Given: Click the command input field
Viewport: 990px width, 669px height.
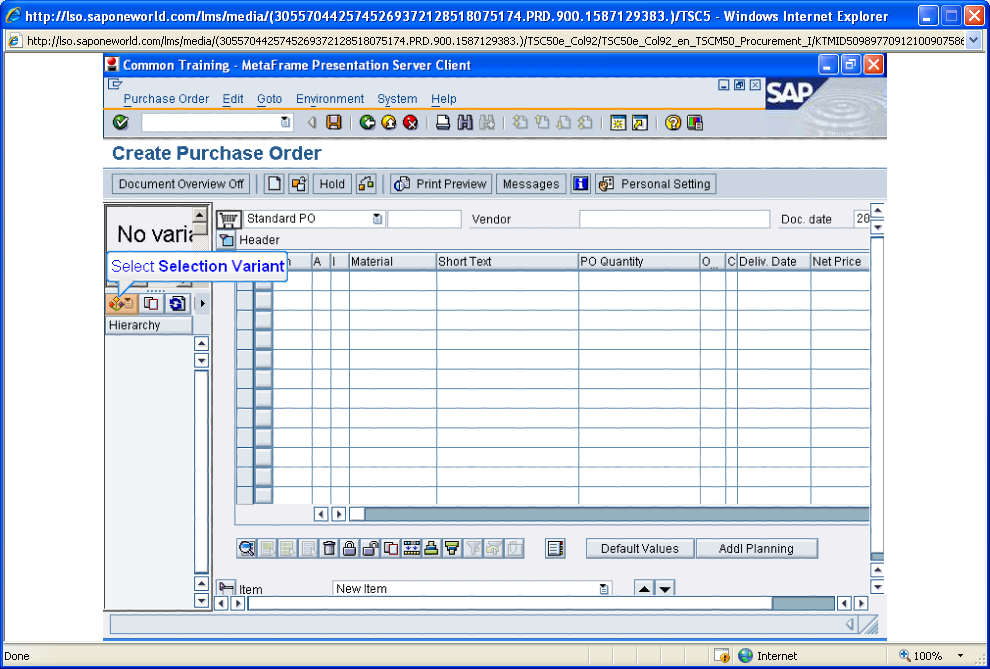Looking at the screenshot, I should (x=211, y=122).
